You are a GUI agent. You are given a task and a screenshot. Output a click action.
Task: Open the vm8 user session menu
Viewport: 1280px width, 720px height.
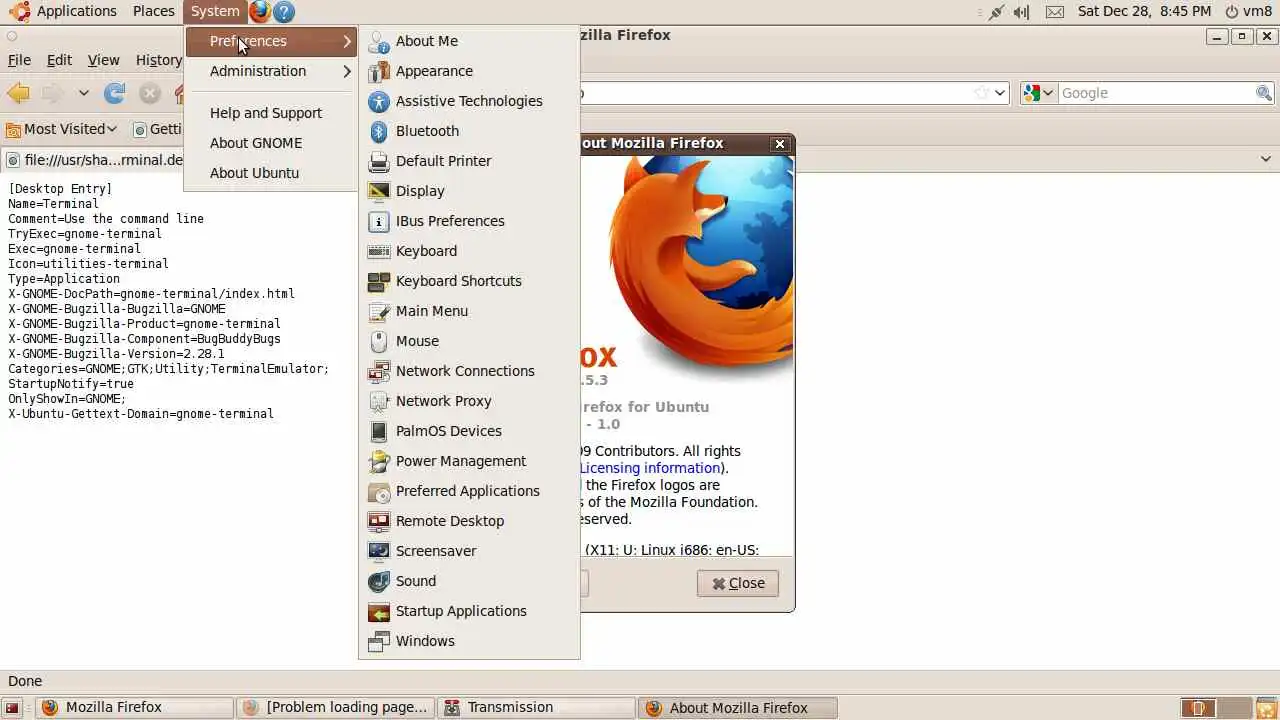pyautogui.click(x=1248, y=12)
